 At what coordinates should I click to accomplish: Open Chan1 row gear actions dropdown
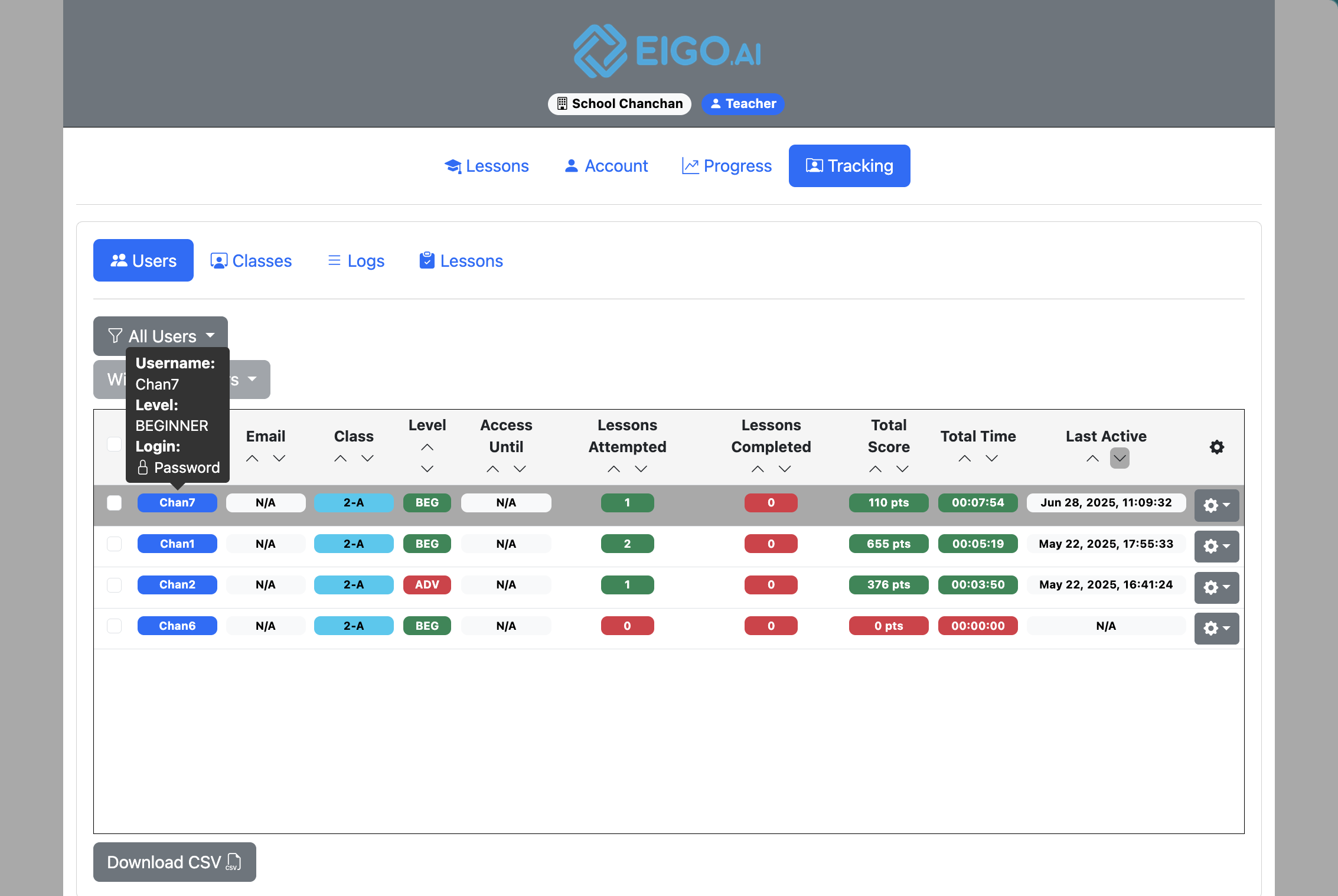pos(1216,546)
